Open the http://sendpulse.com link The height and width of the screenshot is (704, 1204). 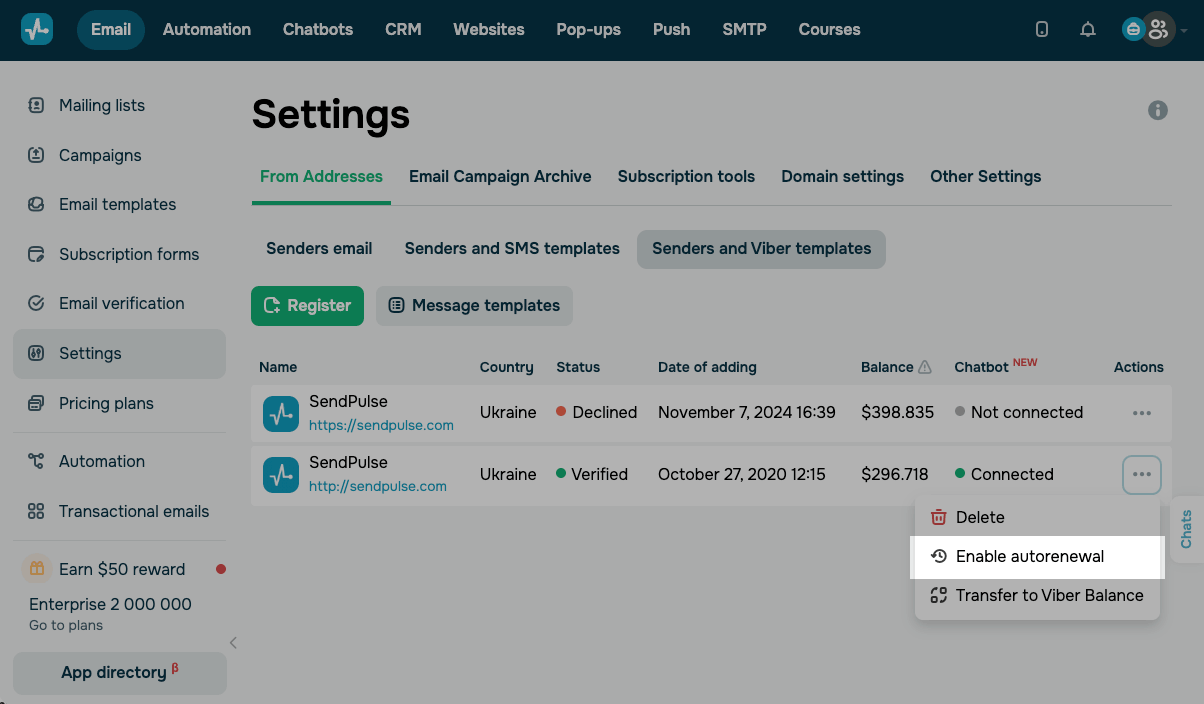[378, 486]
